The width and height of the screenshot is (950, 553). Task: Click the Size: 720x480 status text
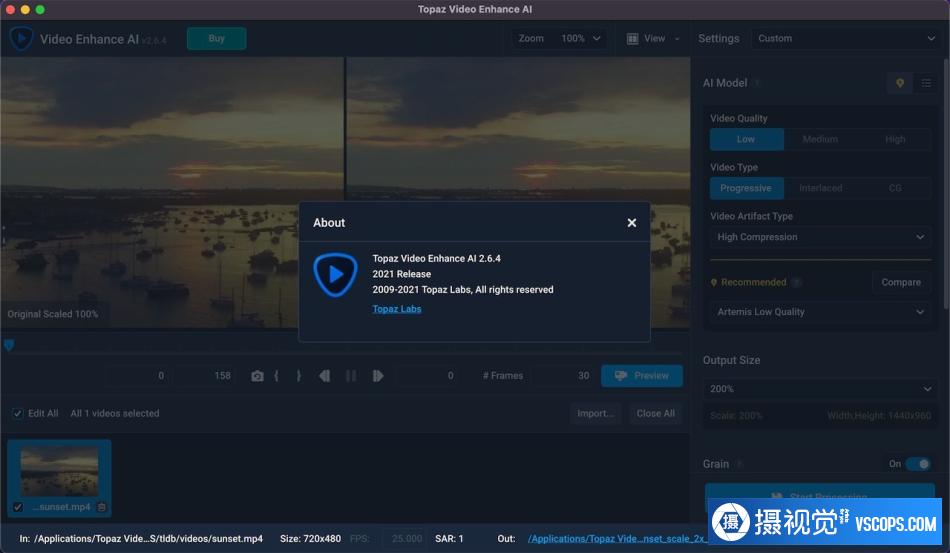point(310,538)
